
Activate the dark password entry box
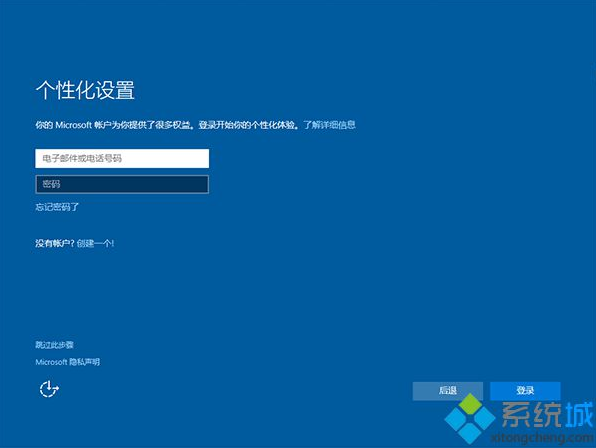pos(122,185)
